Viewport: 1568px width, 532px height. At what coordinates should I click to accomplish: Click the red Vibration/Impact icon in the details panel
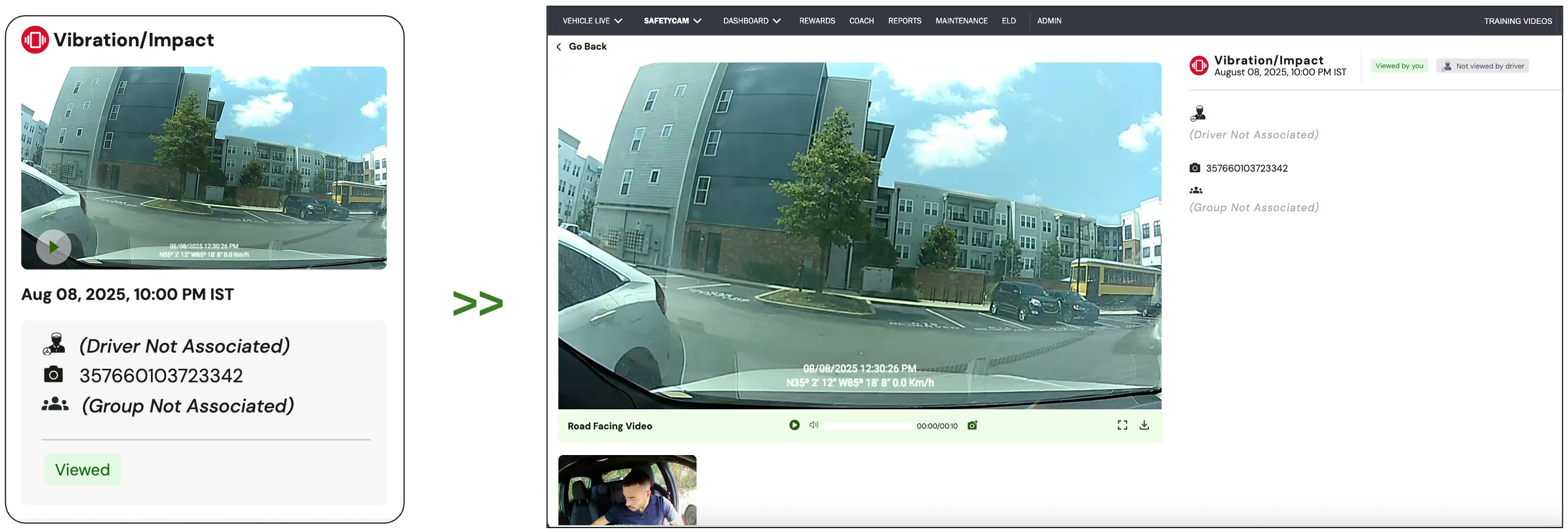[1199, 65]
